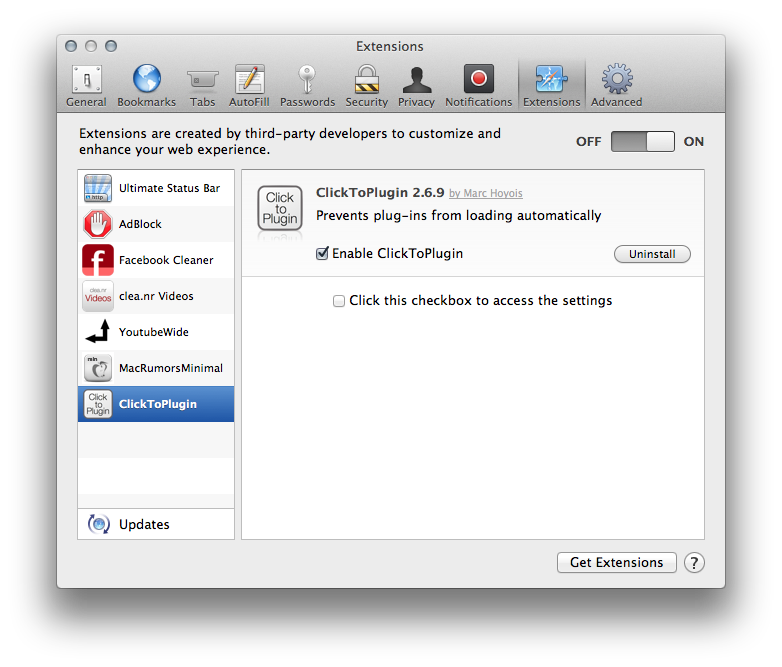This screenshot has width=782, height=667.
Task: Open the Advanced preferences pane
Action: pyautogui.click(x=616, y=86)
